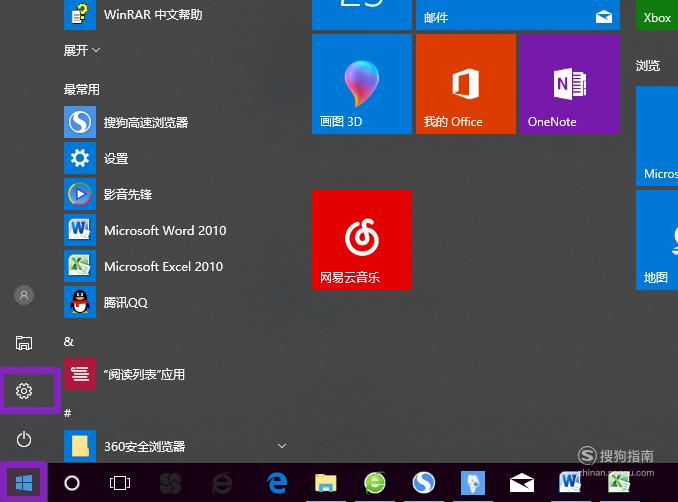
Task: Open the faded Internet Explorer taskbar icon
Action: pos(222,483)
